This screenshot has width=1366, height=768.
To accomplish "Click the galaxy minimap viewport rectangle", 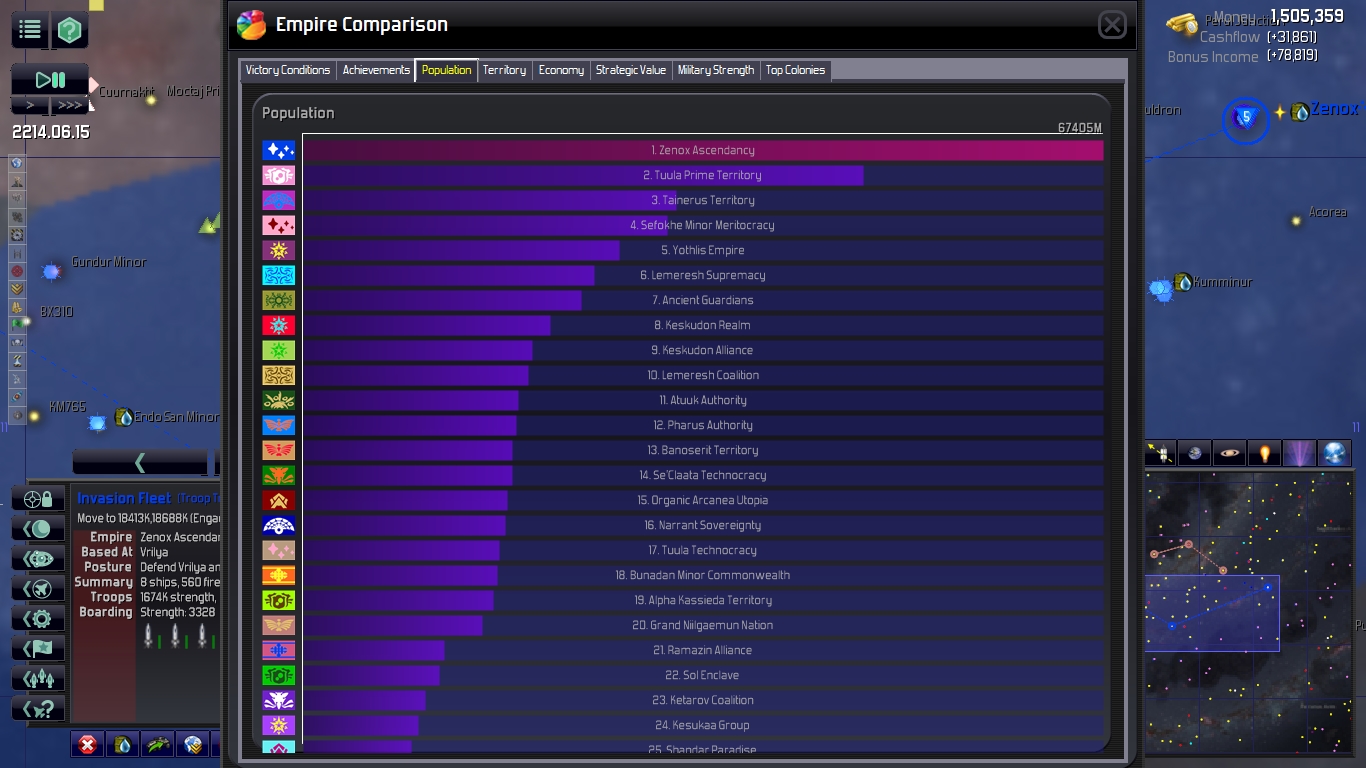I will (x=1212, y=613).
